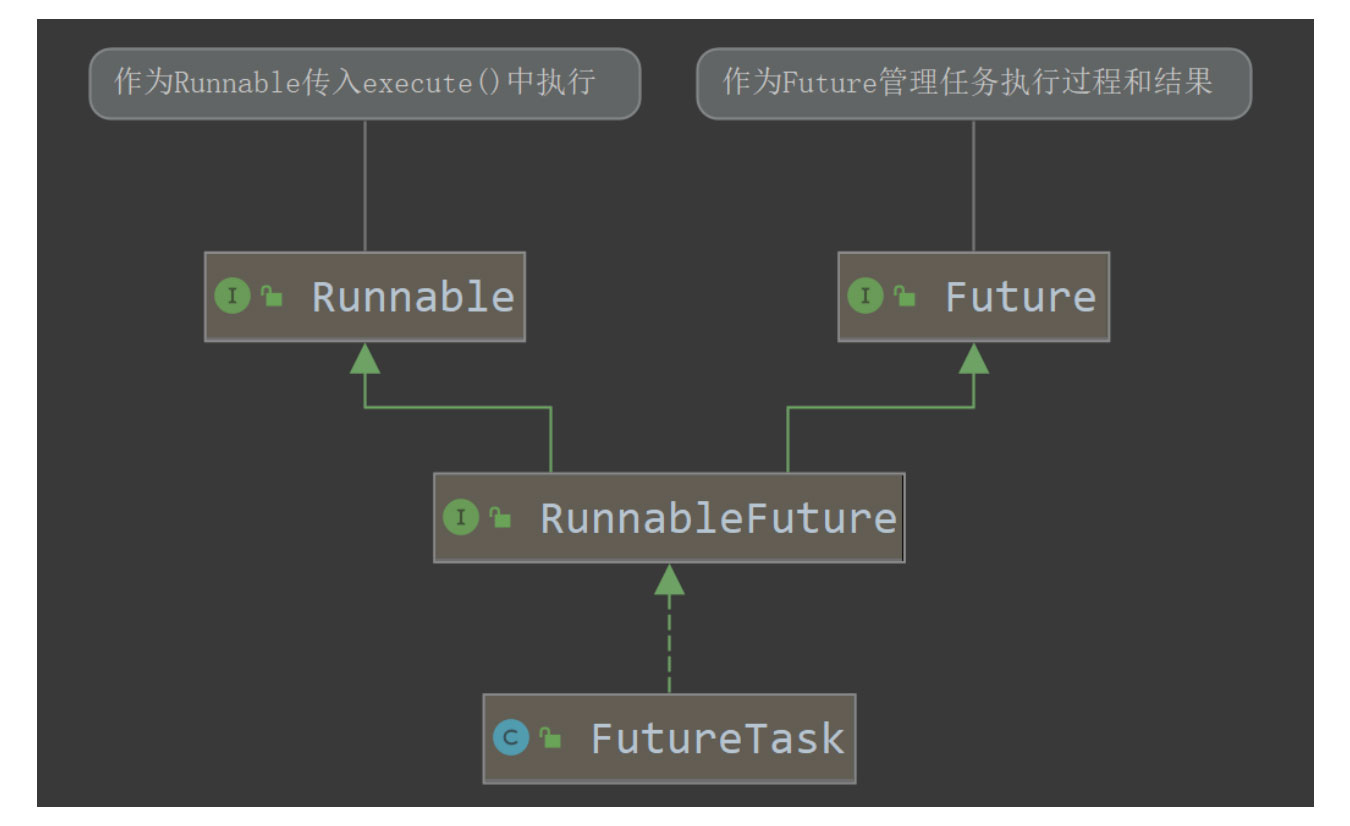Click the lock icon in the RunnableFuture node
Viewport: 1350px width, 826px height.
(500, 517)
